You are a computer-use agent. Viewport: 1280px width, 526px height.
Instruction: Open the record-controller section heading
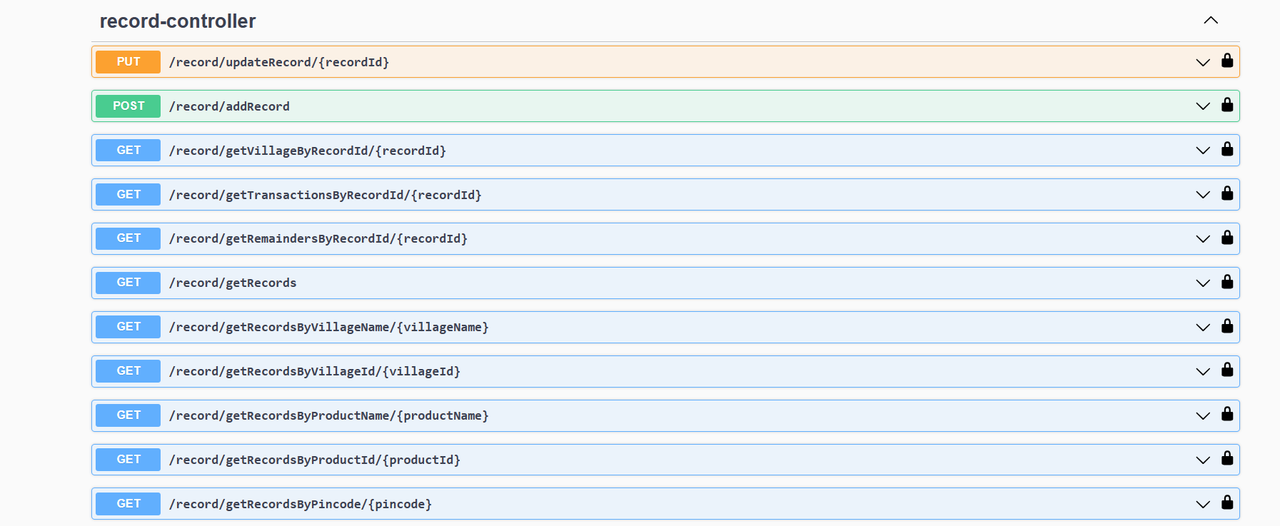click(x=178, y=20)
